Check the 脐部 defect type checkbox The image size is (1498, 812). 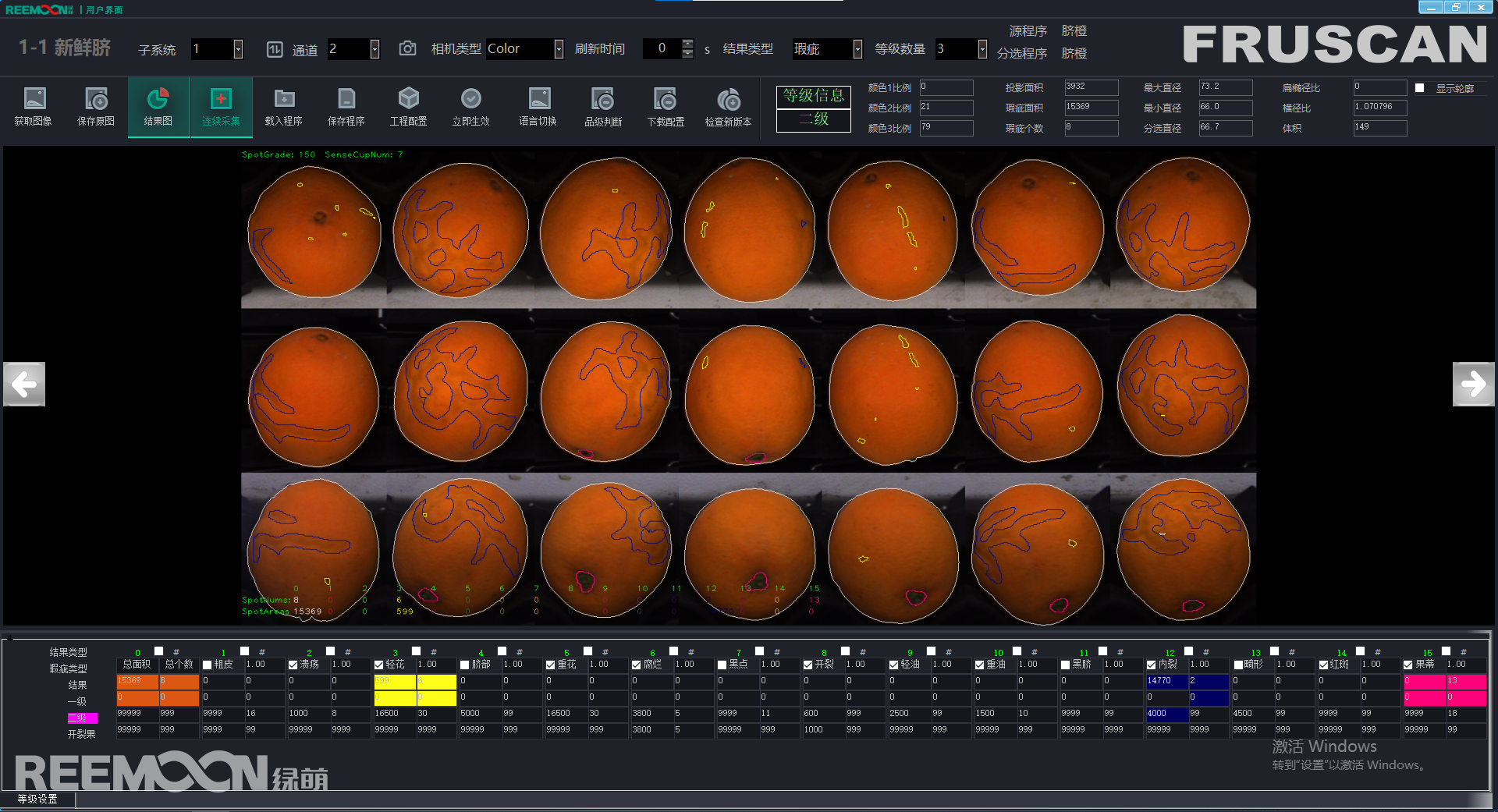(464, 665)
